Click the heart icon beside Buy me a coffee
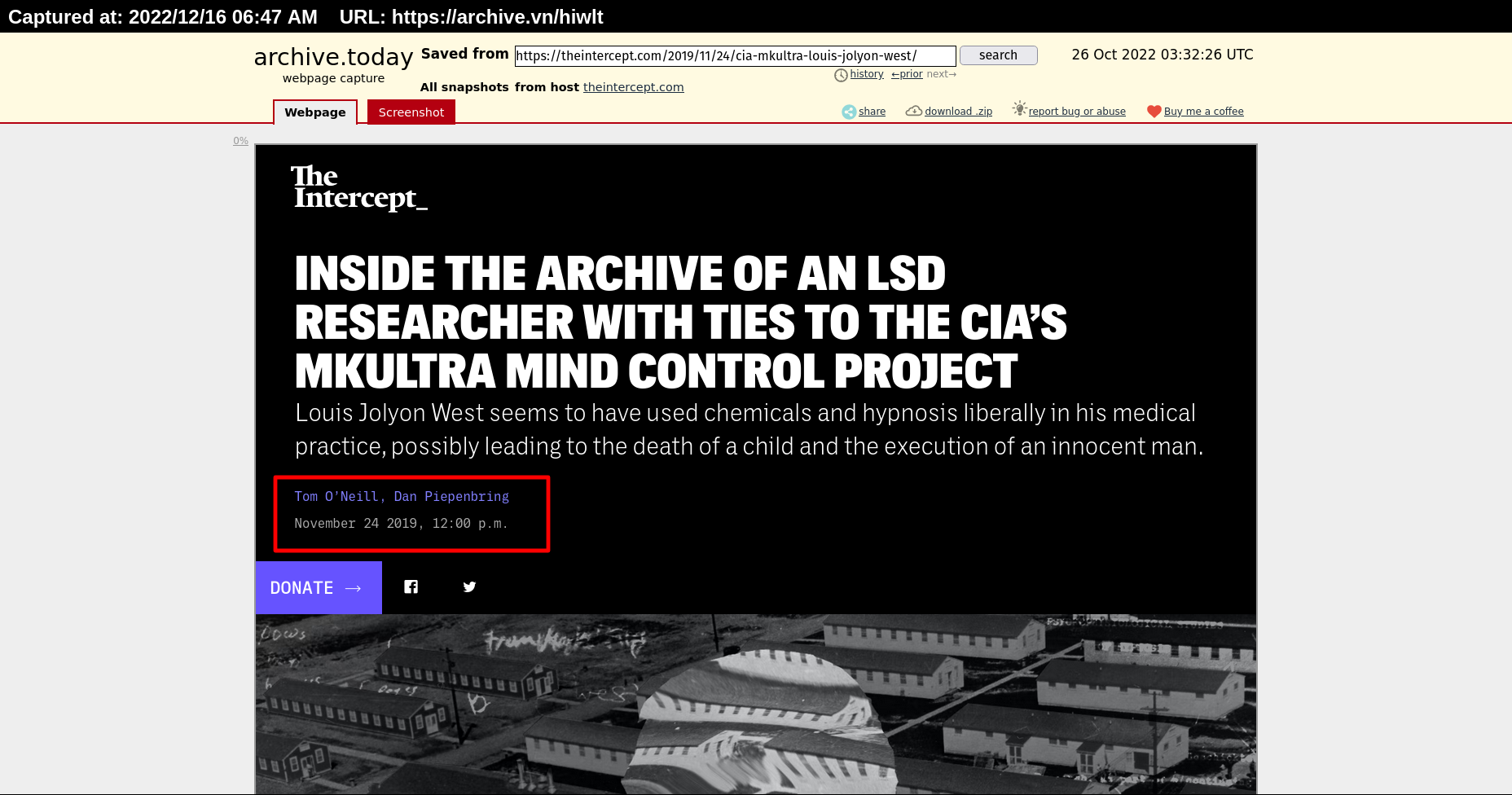Viewport: 1512px width, 795px height. (1154, 112)
